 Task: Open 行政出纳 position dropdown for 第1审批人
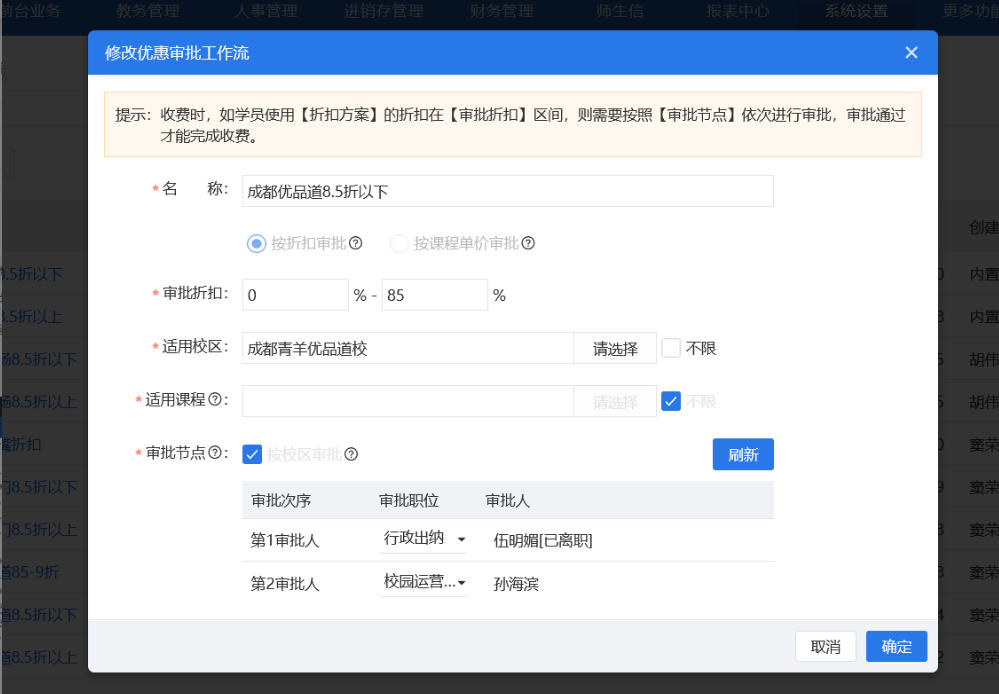click(x=423, y=539)
